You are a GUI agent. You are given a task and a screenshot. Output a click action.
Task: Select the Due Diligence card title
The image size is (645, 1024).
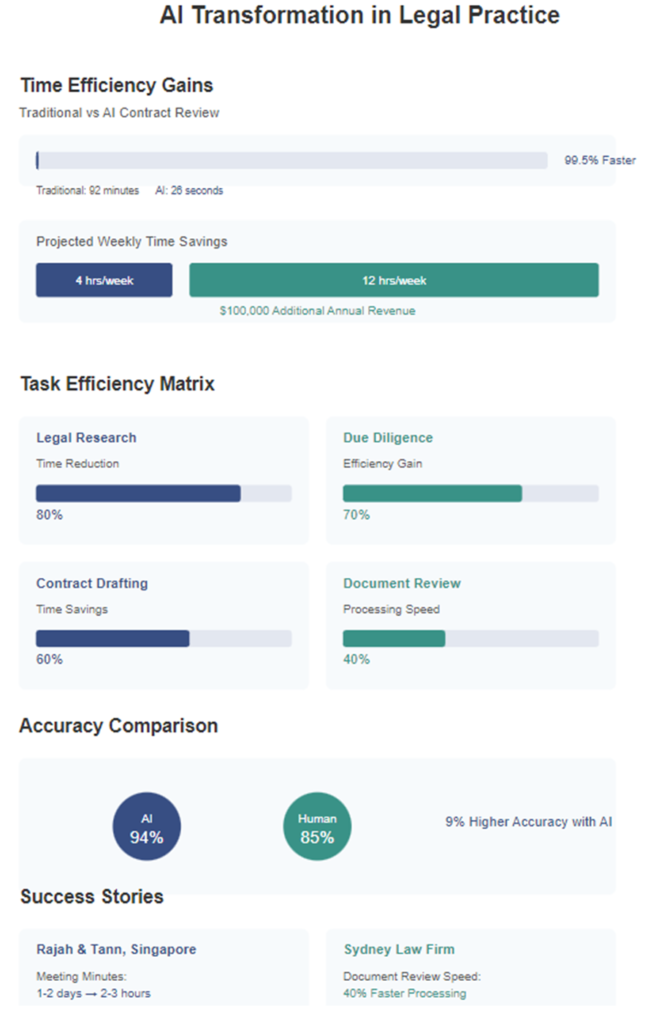point(388,437)
